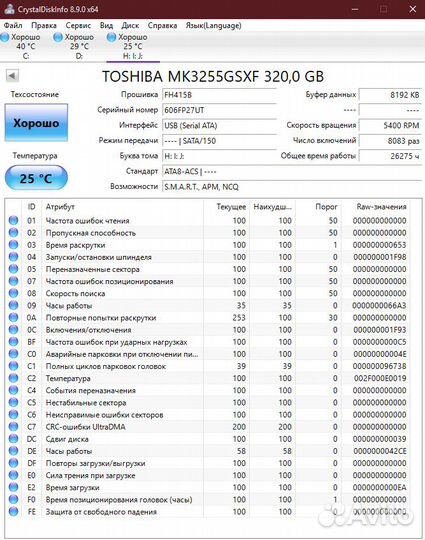Click the Интерфейс field USB (Serial ATA)
This screenshot has width=425, height=540.
tap(219, 125)
